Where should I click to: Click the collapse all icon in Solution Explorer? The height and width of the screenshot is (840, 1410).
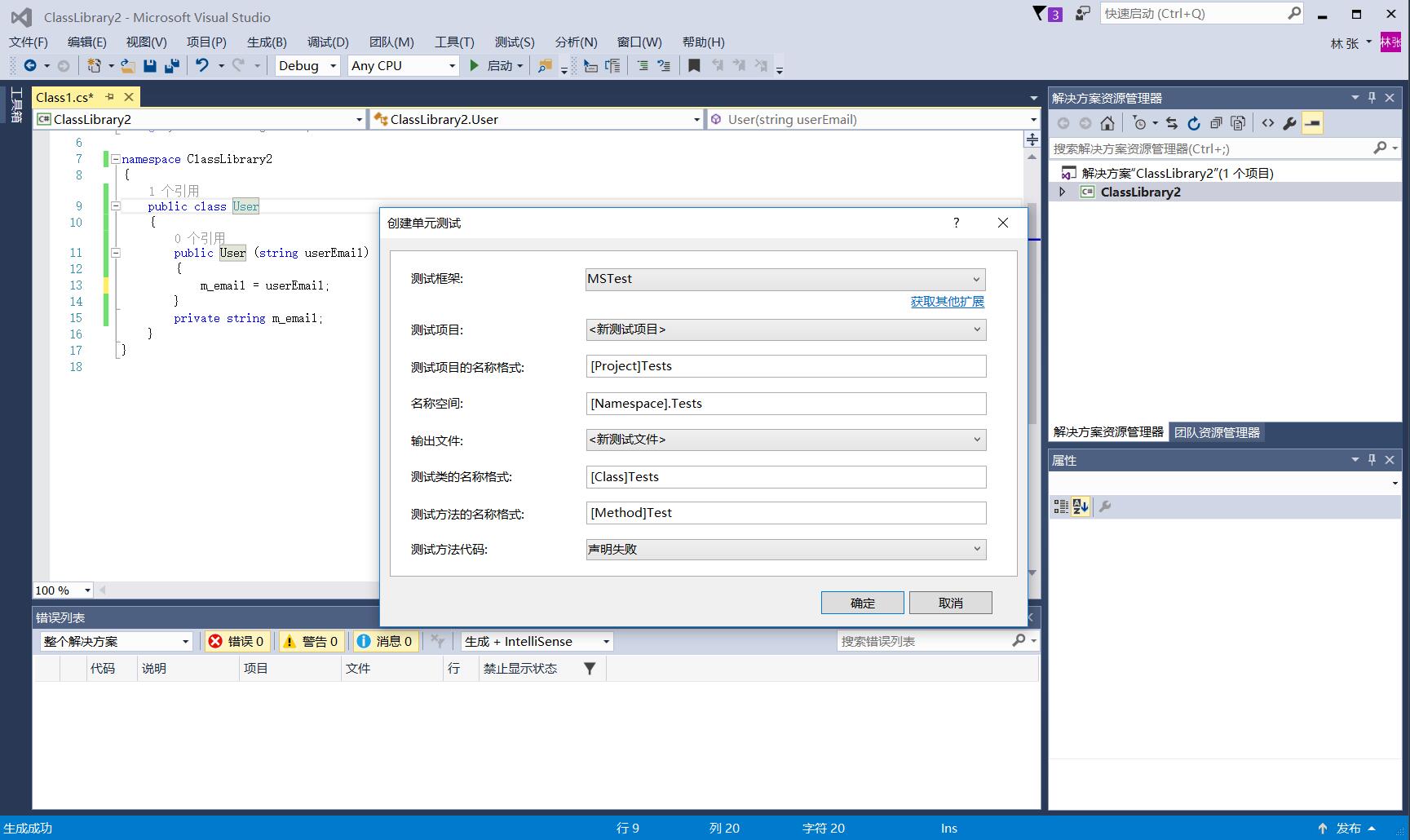1216,123
